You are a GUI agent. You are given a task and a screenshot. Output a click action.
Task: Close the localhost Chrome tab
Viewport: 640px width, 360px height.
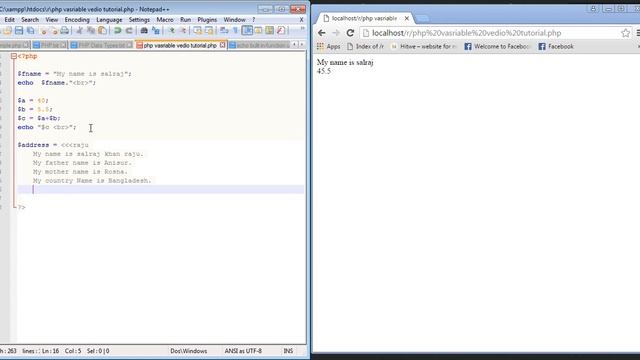(x=407, y=18)
